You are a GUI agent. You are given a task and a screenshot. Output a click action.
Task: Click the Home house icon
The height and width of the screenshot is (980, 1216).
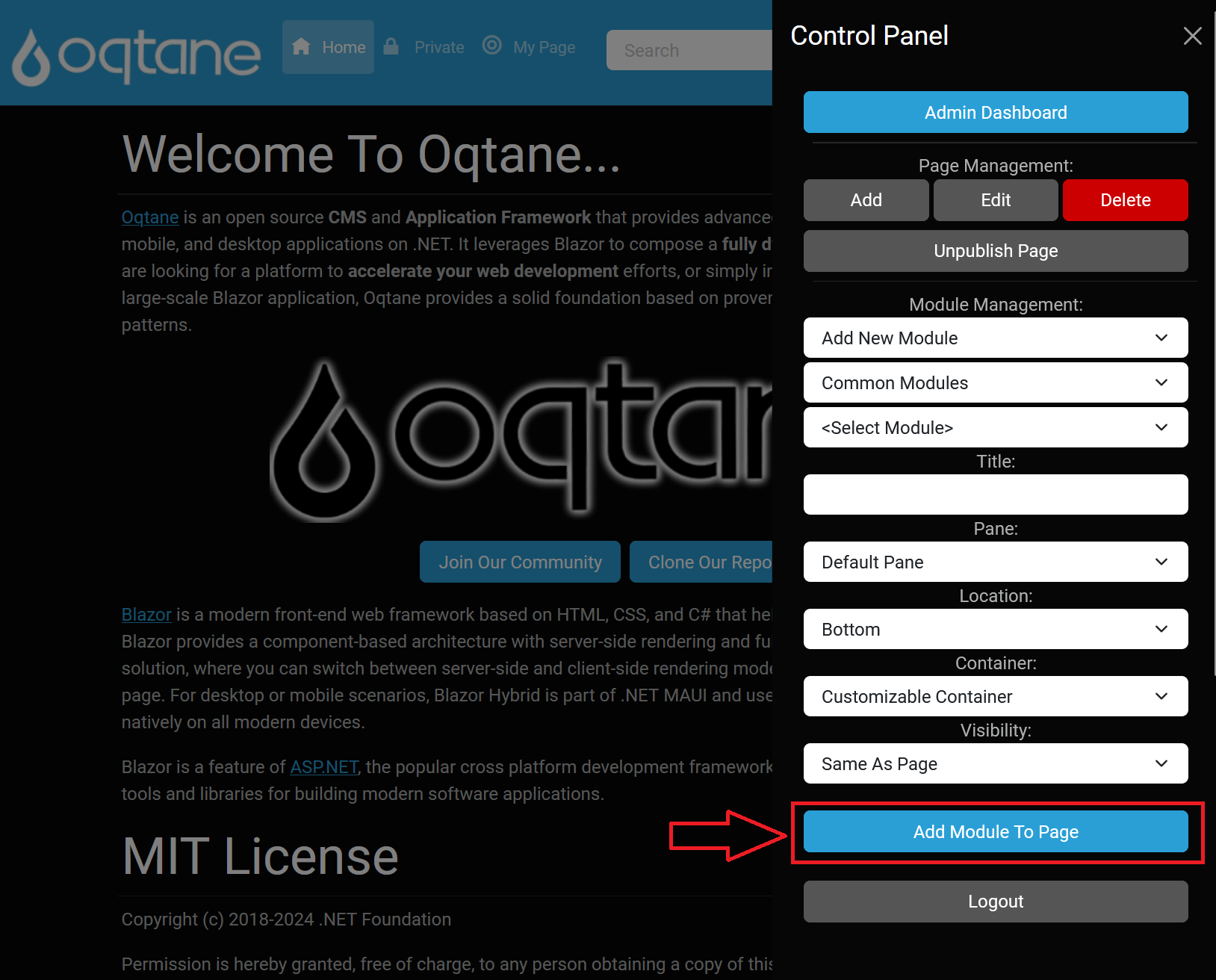point(301,46)
